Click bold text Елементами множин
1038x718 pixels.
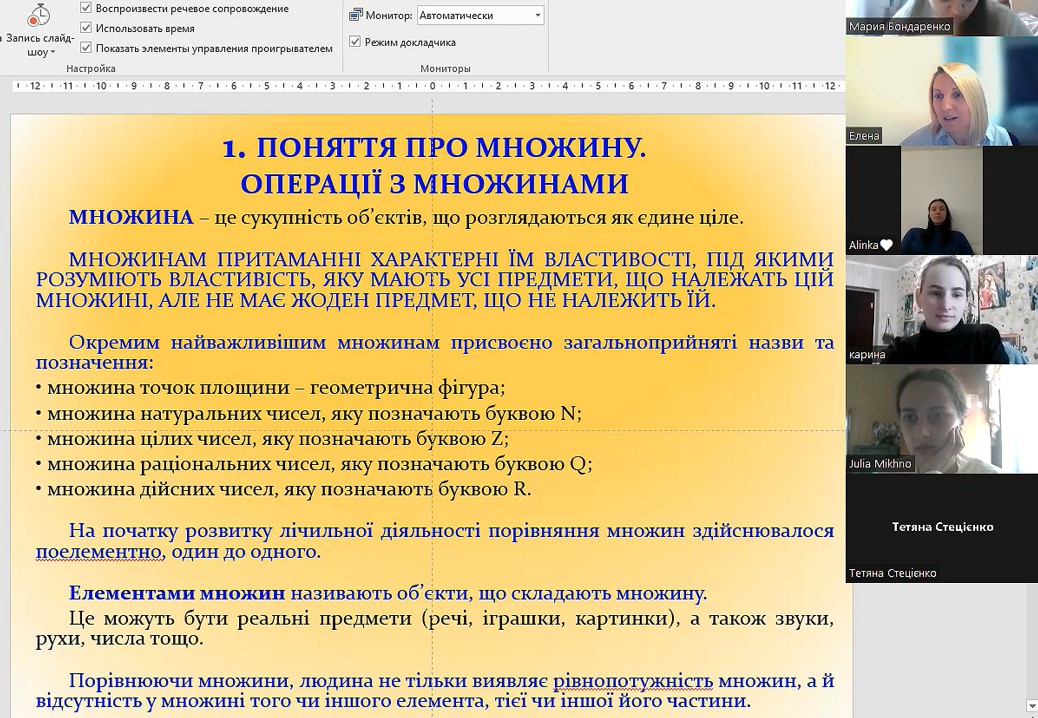(x=177, y=593)
